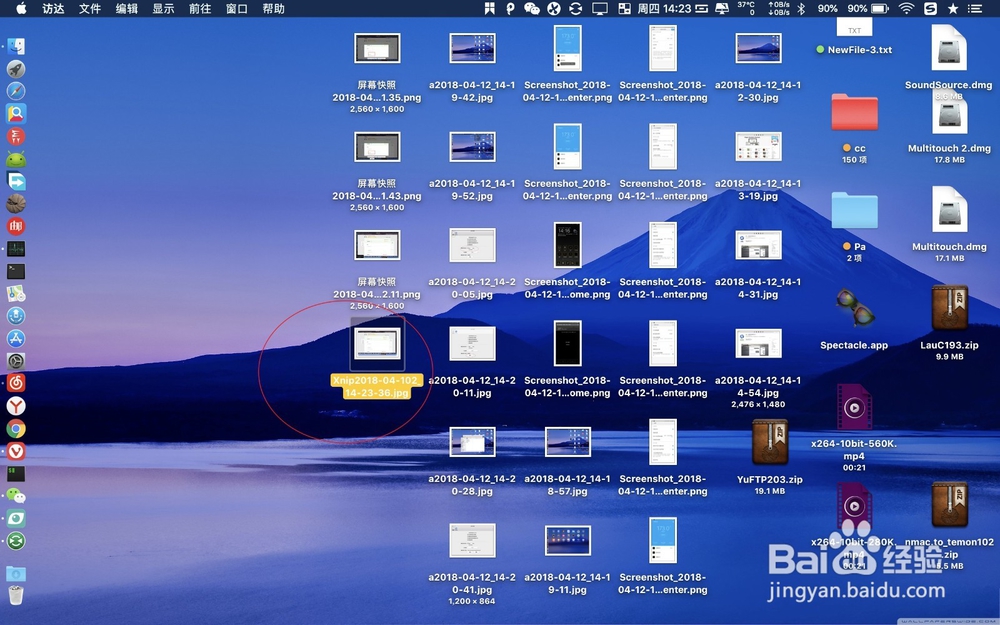The height and width of the screenshot is (625, 1000).
Task: Open the 文件 menu
Action: (90, 8)
